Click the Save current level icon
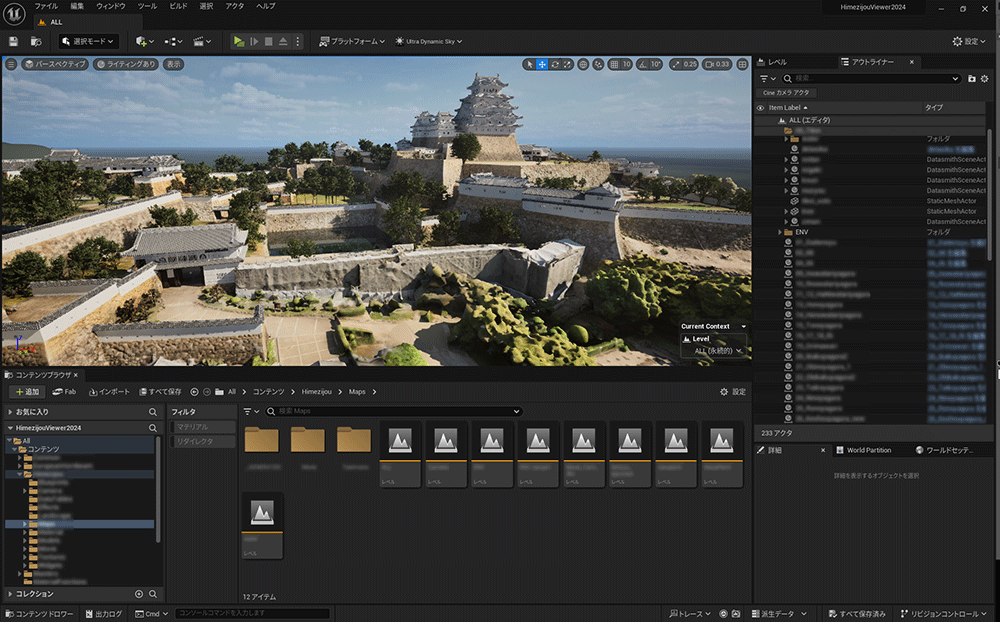1000x622 pixels. [13, 41]
